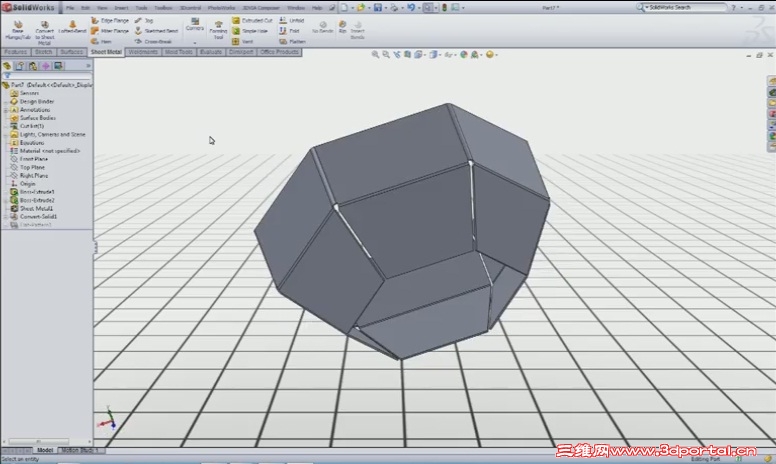Select the Jog tool

point(144,20)
